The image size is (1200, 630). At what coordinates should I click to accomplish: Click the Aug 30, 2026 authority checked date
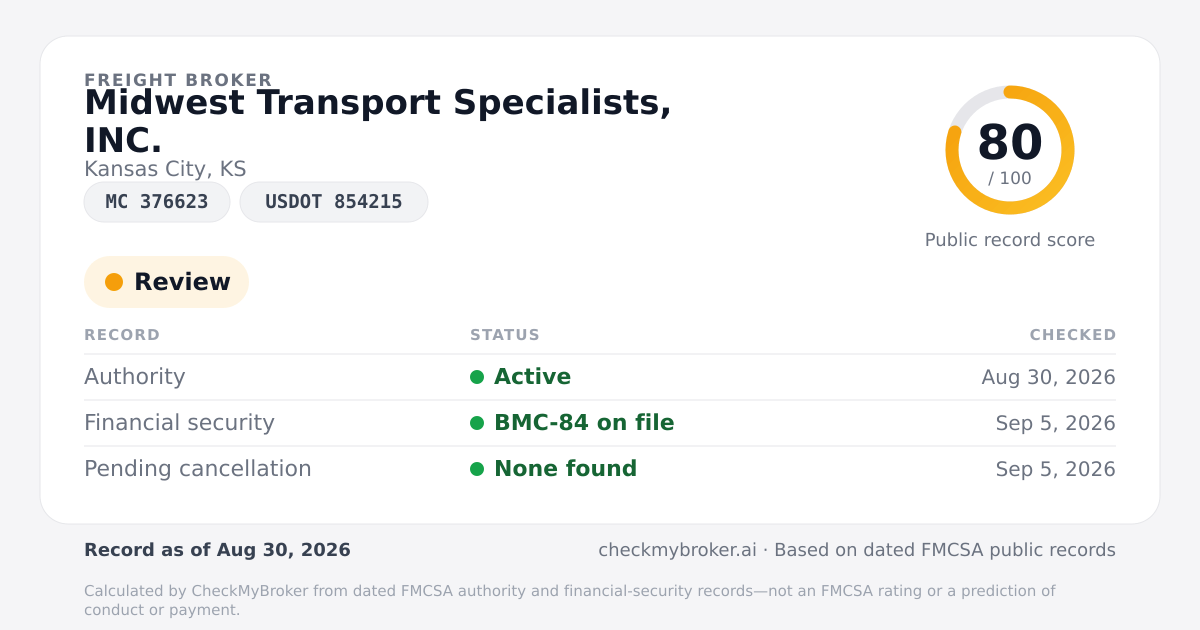click(x=1049, y=377)
